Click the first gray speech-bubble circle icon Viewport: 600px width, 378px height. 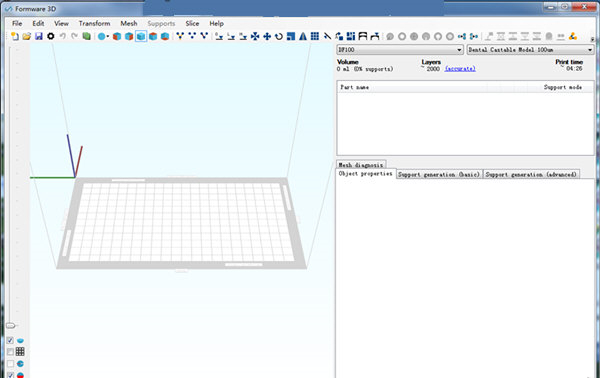tap(390, 36)
